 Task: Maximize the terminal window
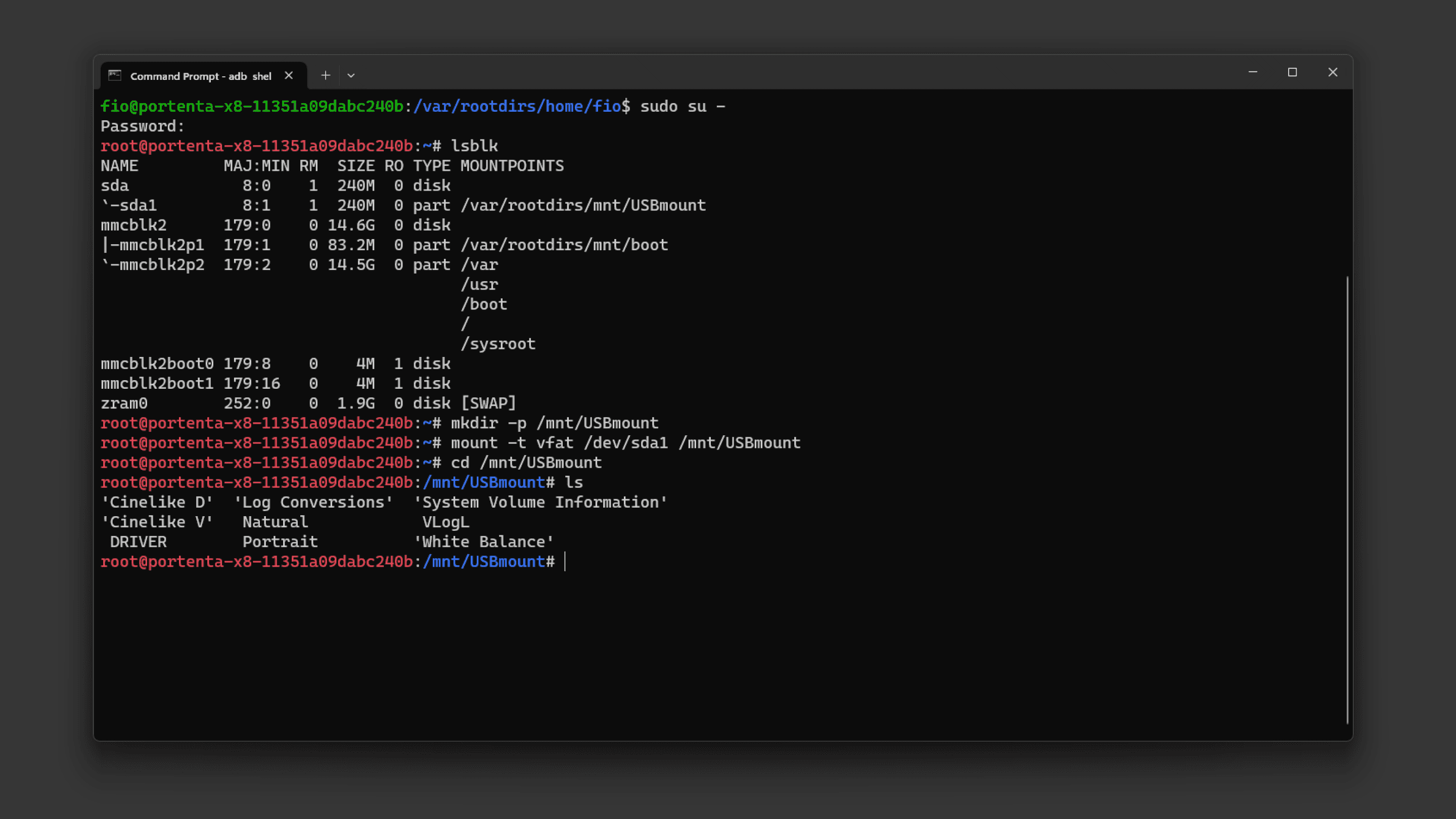pos(1292,72)
